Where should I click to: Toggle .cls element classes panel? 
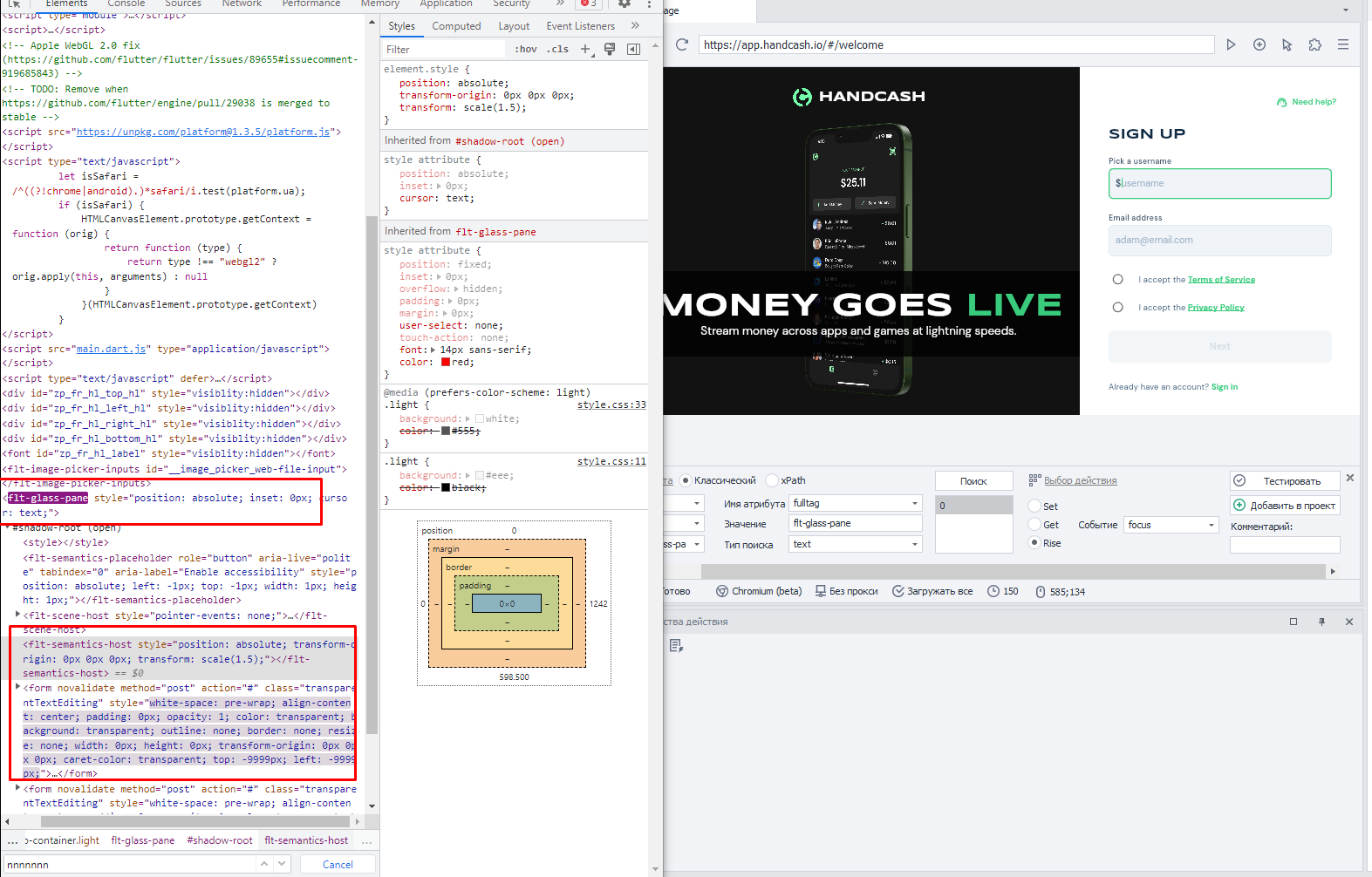pyautogui.click(x=557, y=49)
